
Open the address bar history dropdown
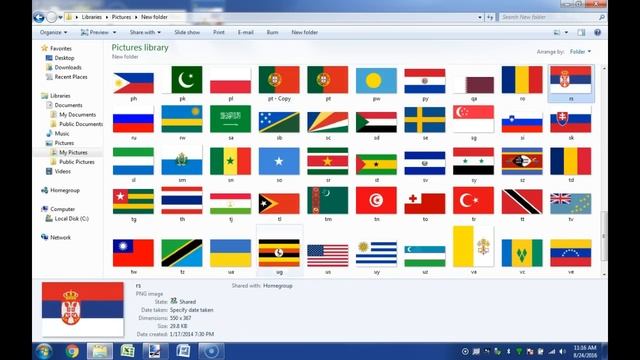coord(480,17)
